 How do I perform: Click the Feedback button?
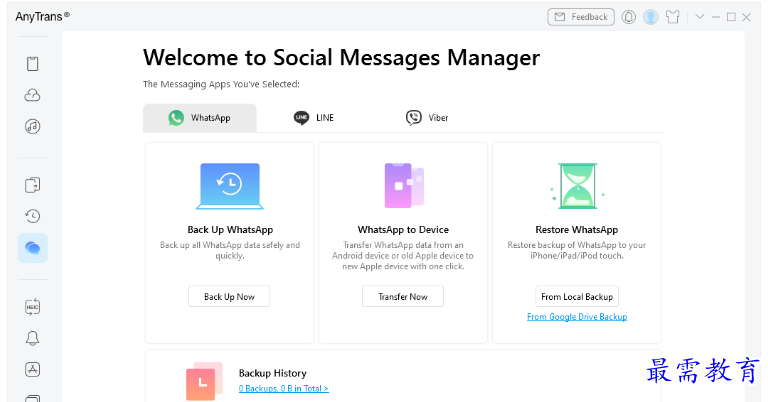[x=581, y=17]
